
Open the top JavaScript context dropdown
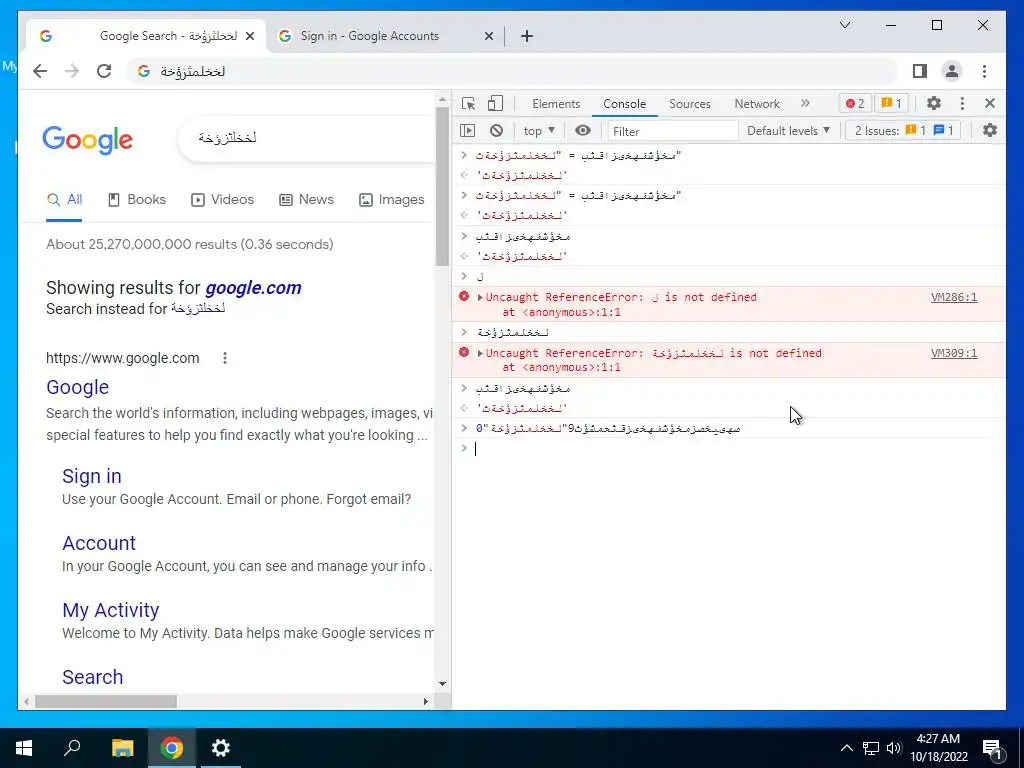(539, 131)
